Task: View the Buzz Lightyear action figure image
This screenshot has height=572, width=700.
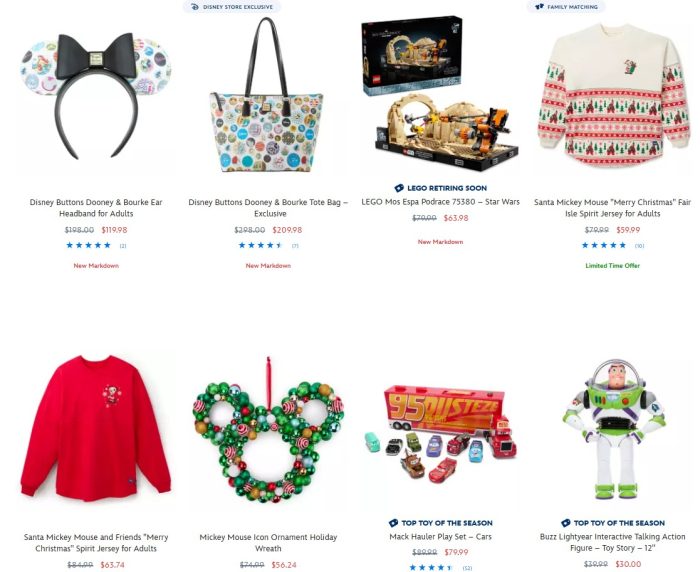Action: pyautogui.click(x=615, y=429)
